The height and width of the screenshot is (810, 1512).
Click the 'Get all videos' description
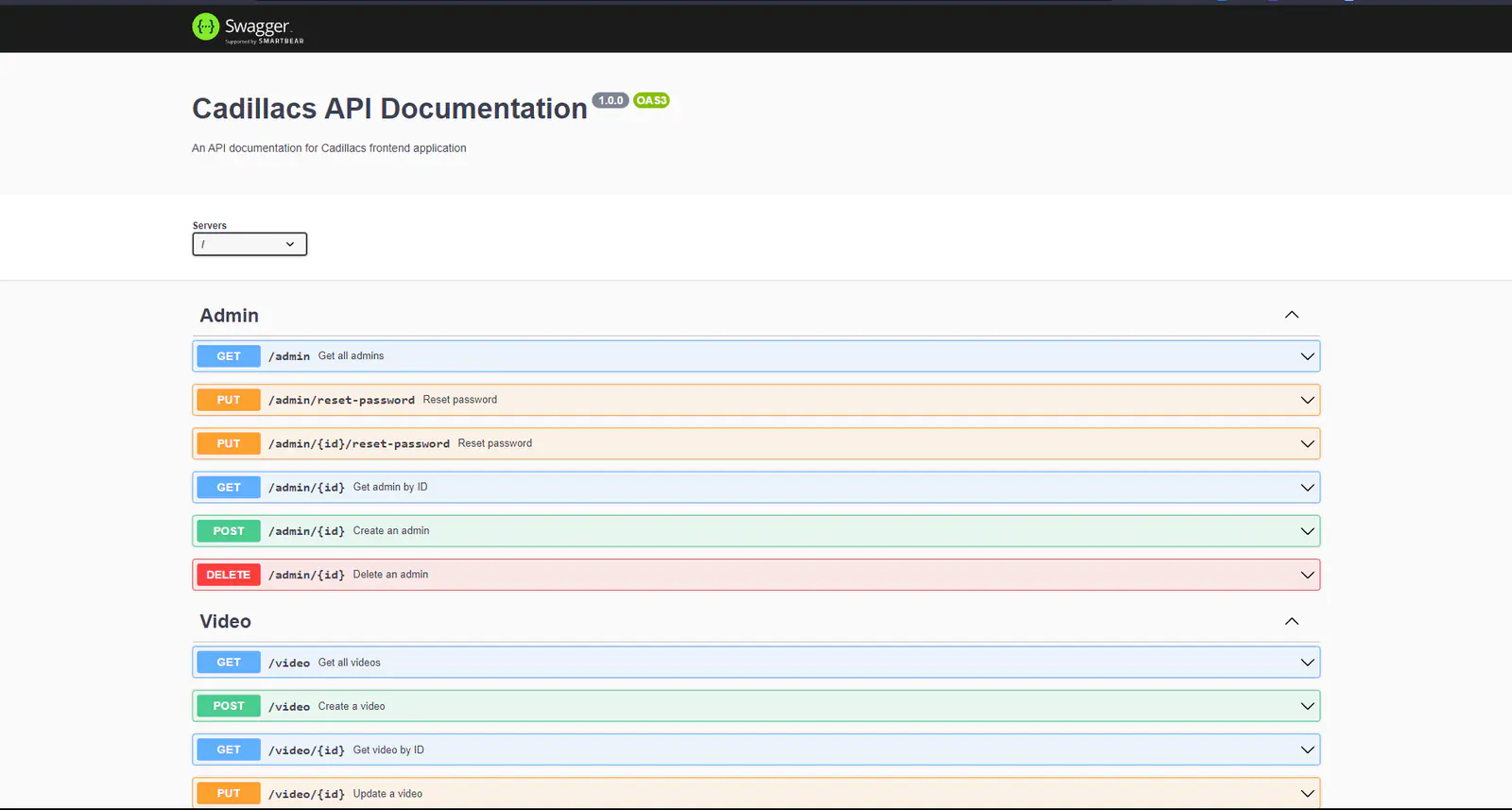click(350, 663)
